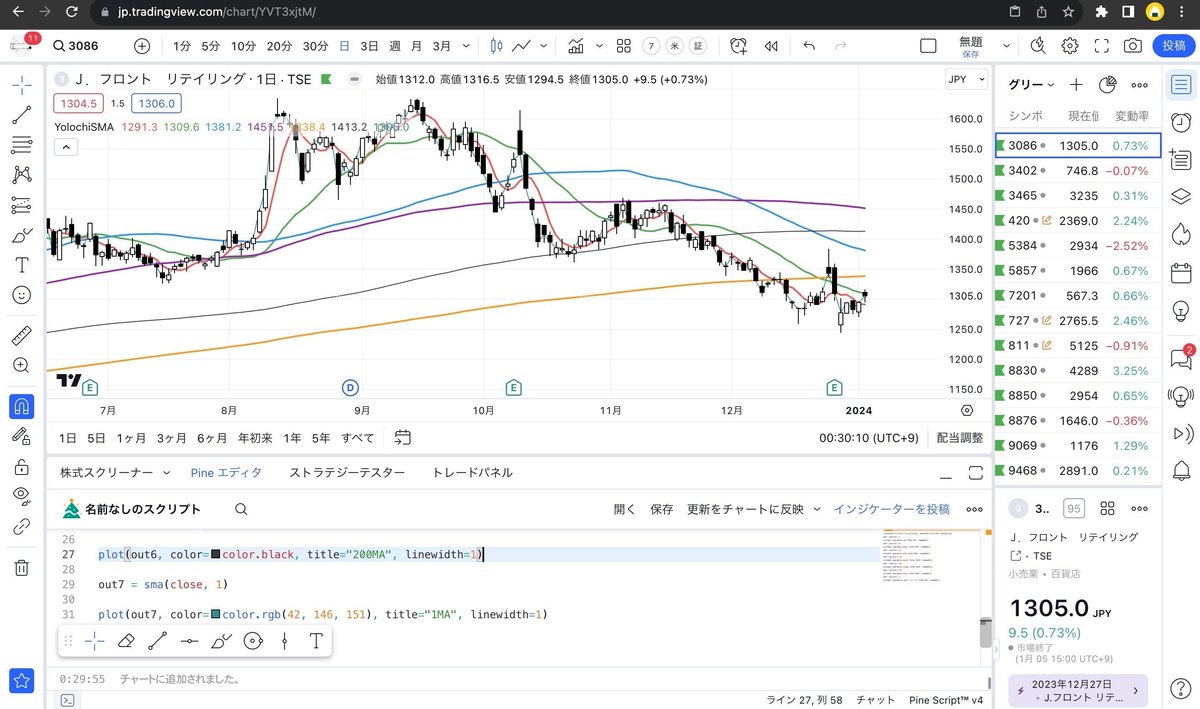Maximize the bottom panel

point(975,472)
